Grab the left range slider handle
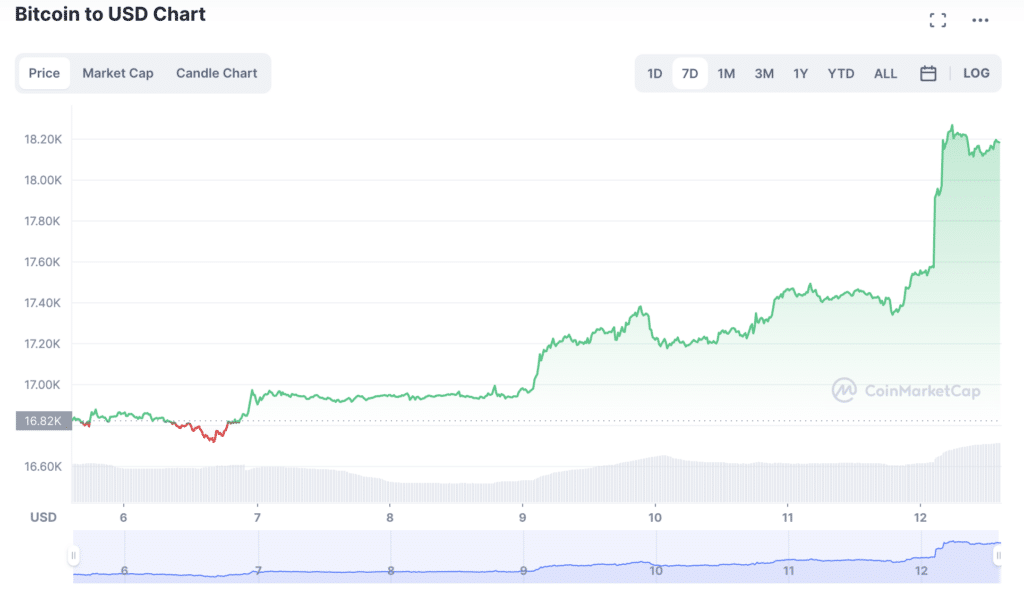This screenshot has width=1024, height=594. (x=73, y=555)
